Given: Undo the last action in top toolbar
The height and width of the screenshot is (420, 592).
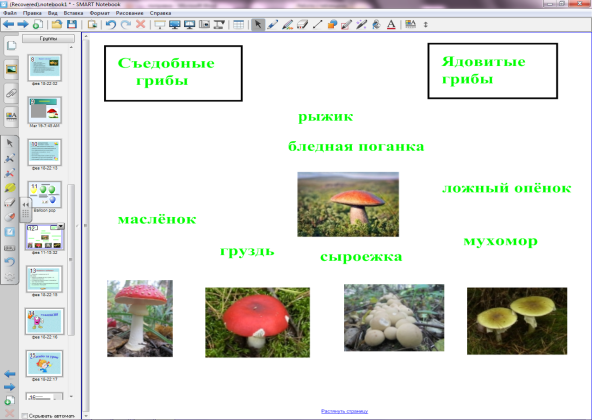Looking at the screenshot, I should (111, 25).
